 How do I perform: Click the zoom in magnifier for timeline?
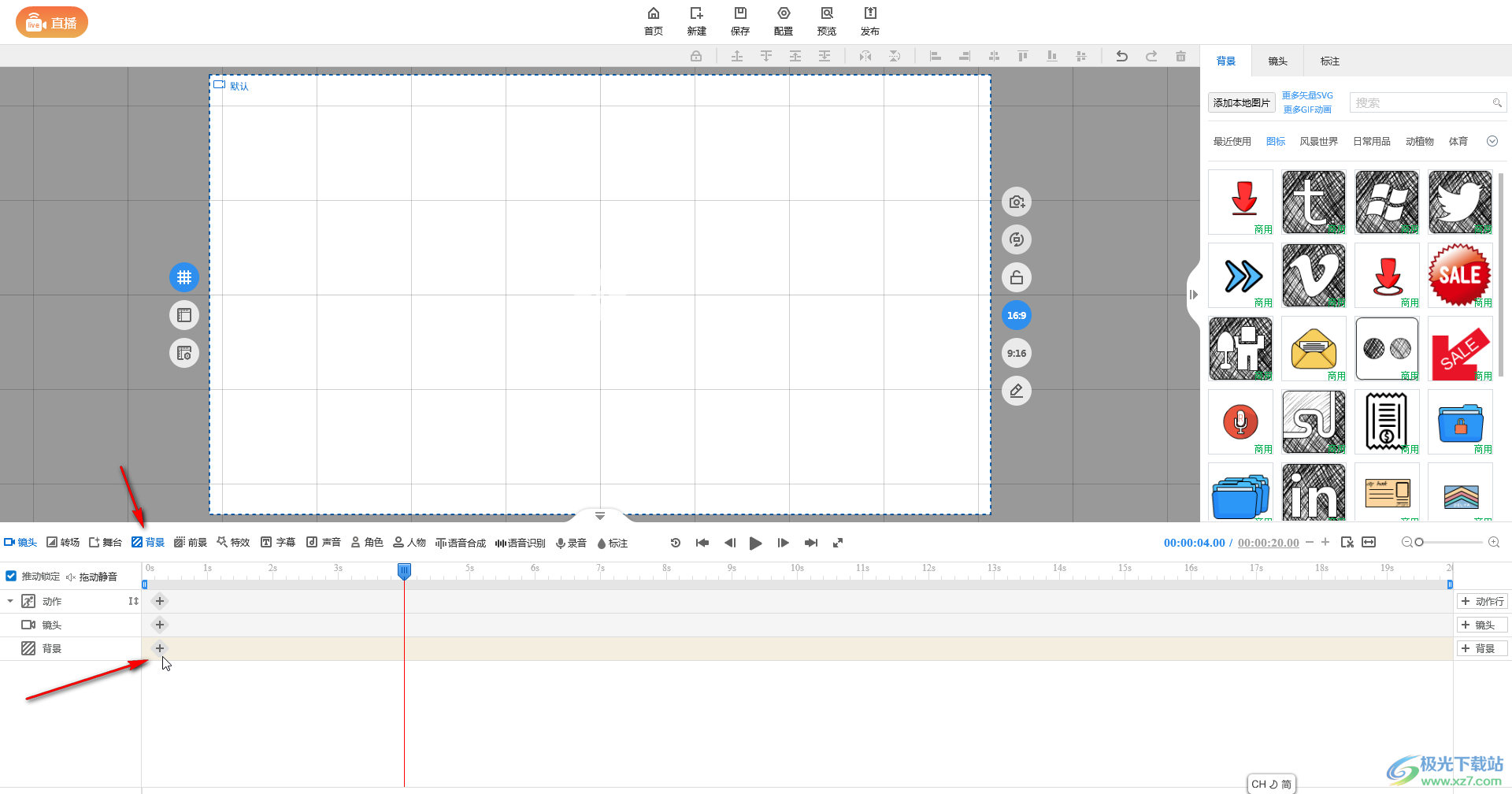1494,542
